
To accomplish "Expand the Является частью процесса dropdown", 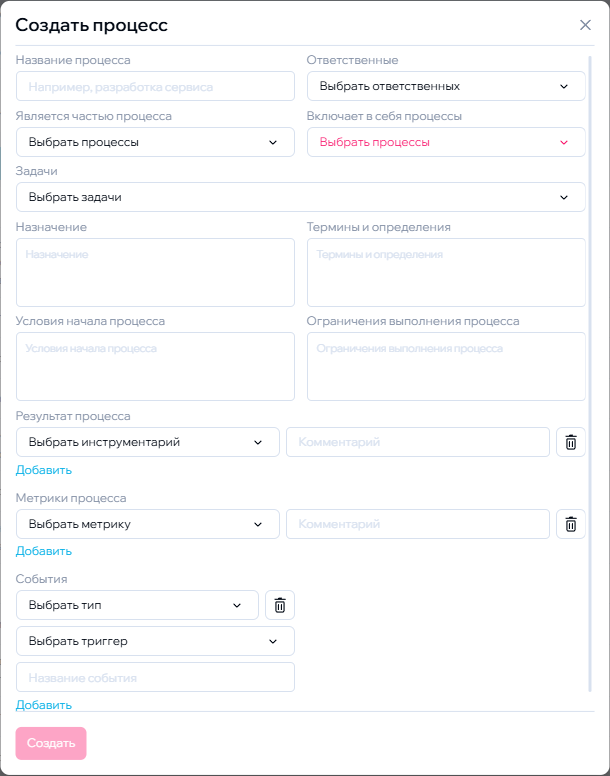I will (155, 142).
